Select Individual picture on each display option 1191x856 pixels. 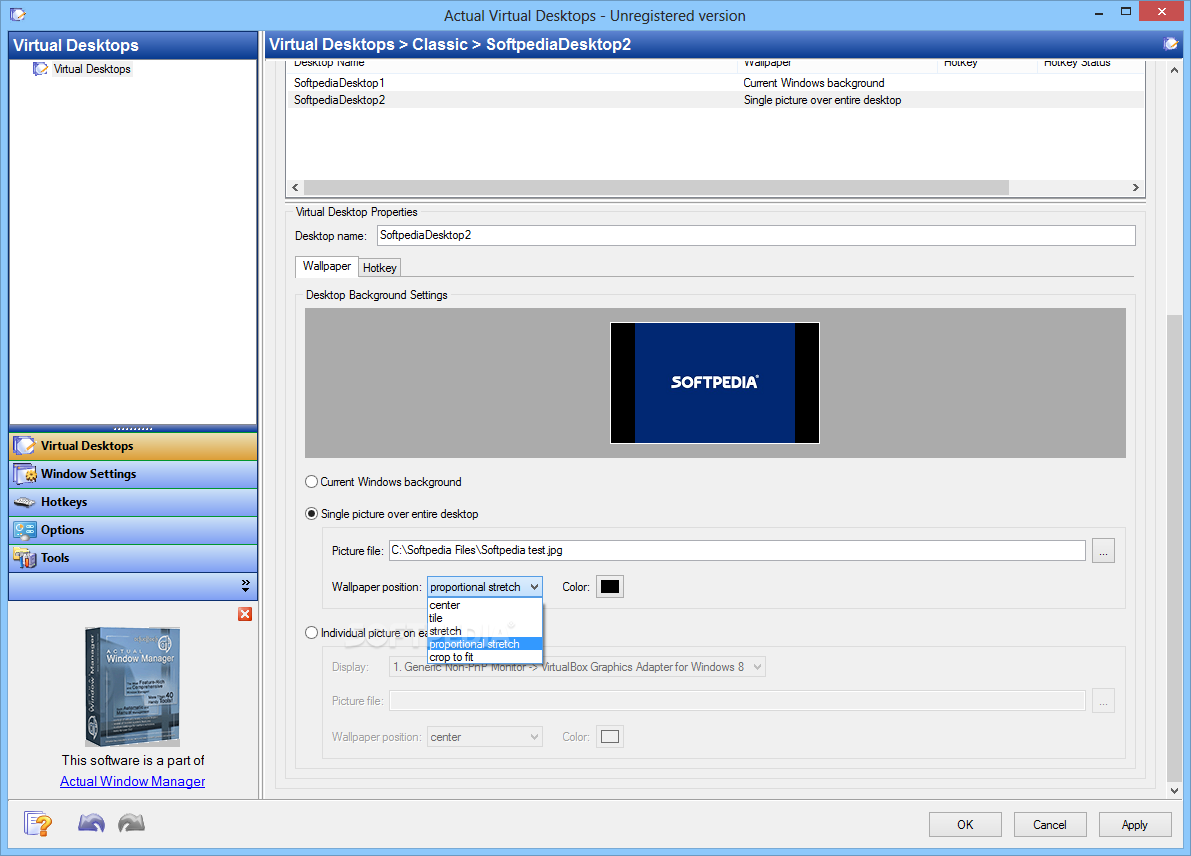[311, 633]
